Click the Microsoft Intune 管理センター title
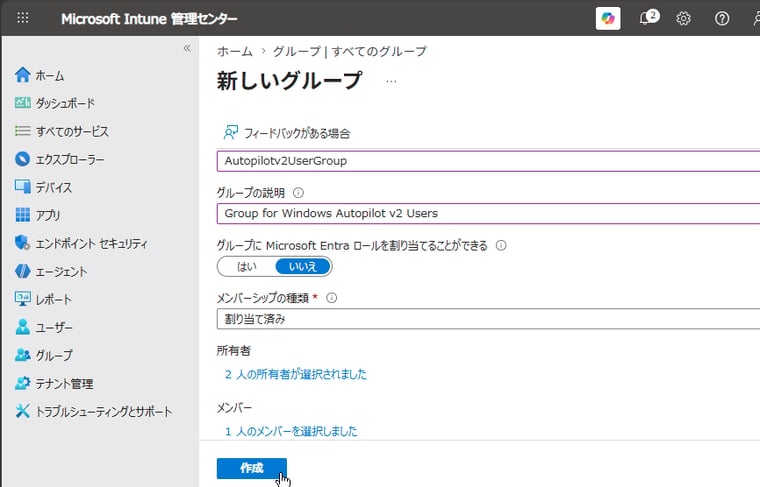Viewport: 760px width, 487px height. [149, 19]
